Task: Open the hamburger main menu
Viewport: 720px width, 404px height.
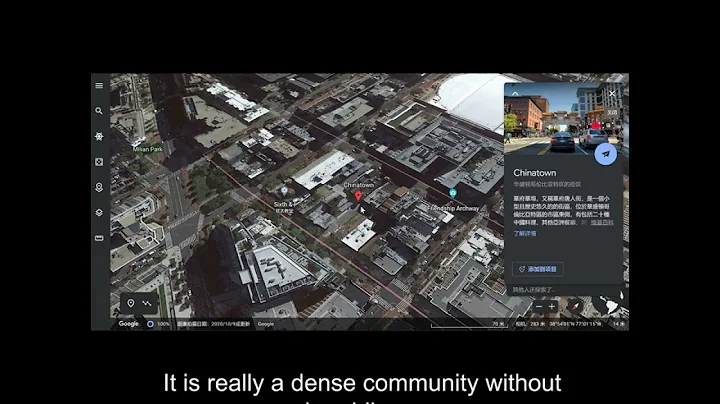Action: pos(99,85)
